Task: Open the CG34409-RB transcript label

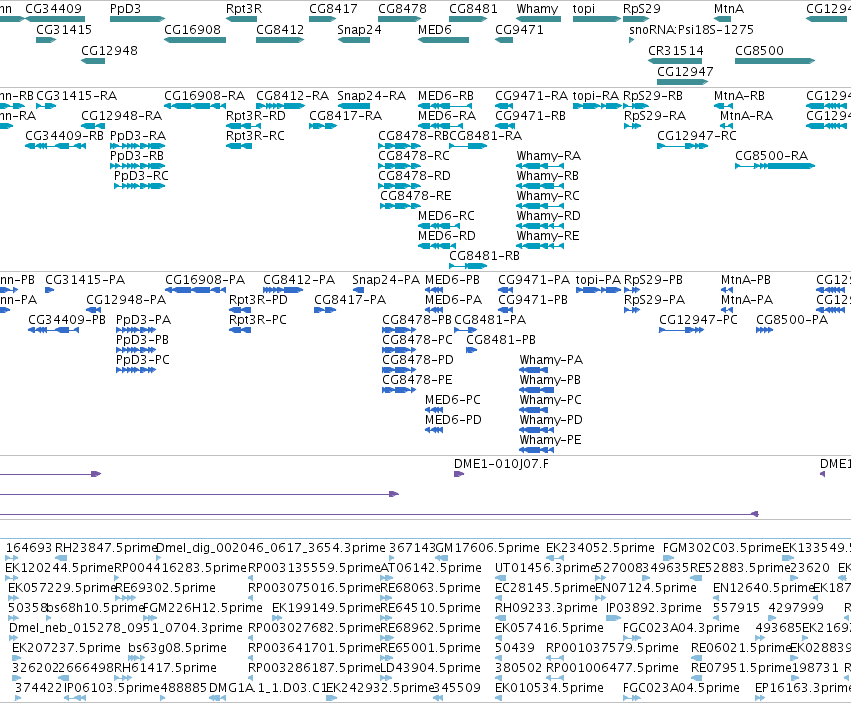Action: [x=65, y=136]
